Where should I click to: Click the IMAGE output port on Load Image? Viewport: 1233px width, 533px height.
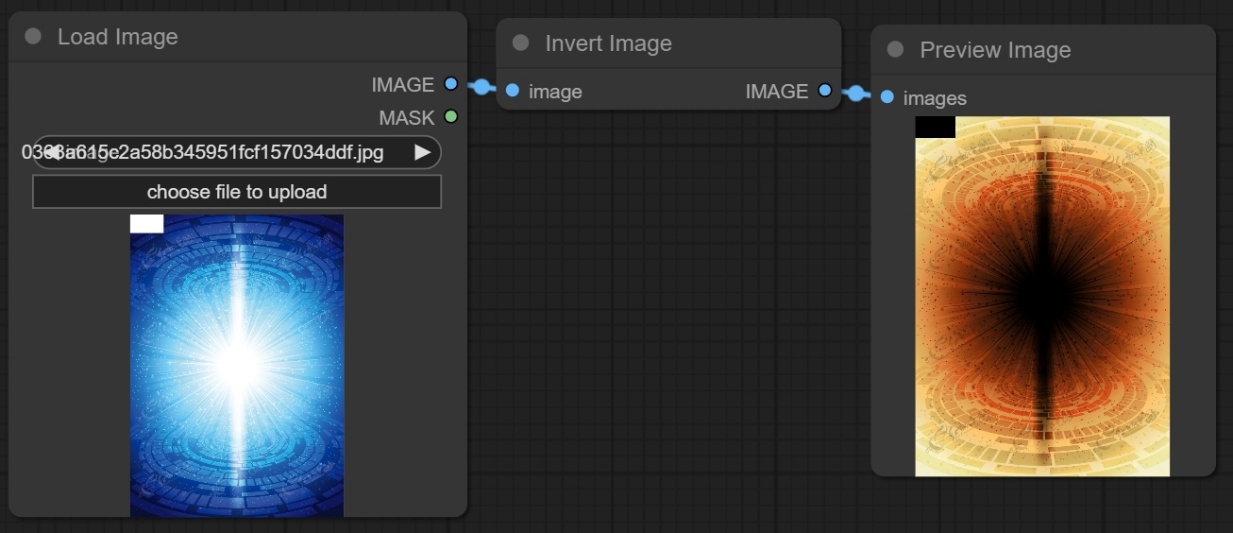point(451,85)
